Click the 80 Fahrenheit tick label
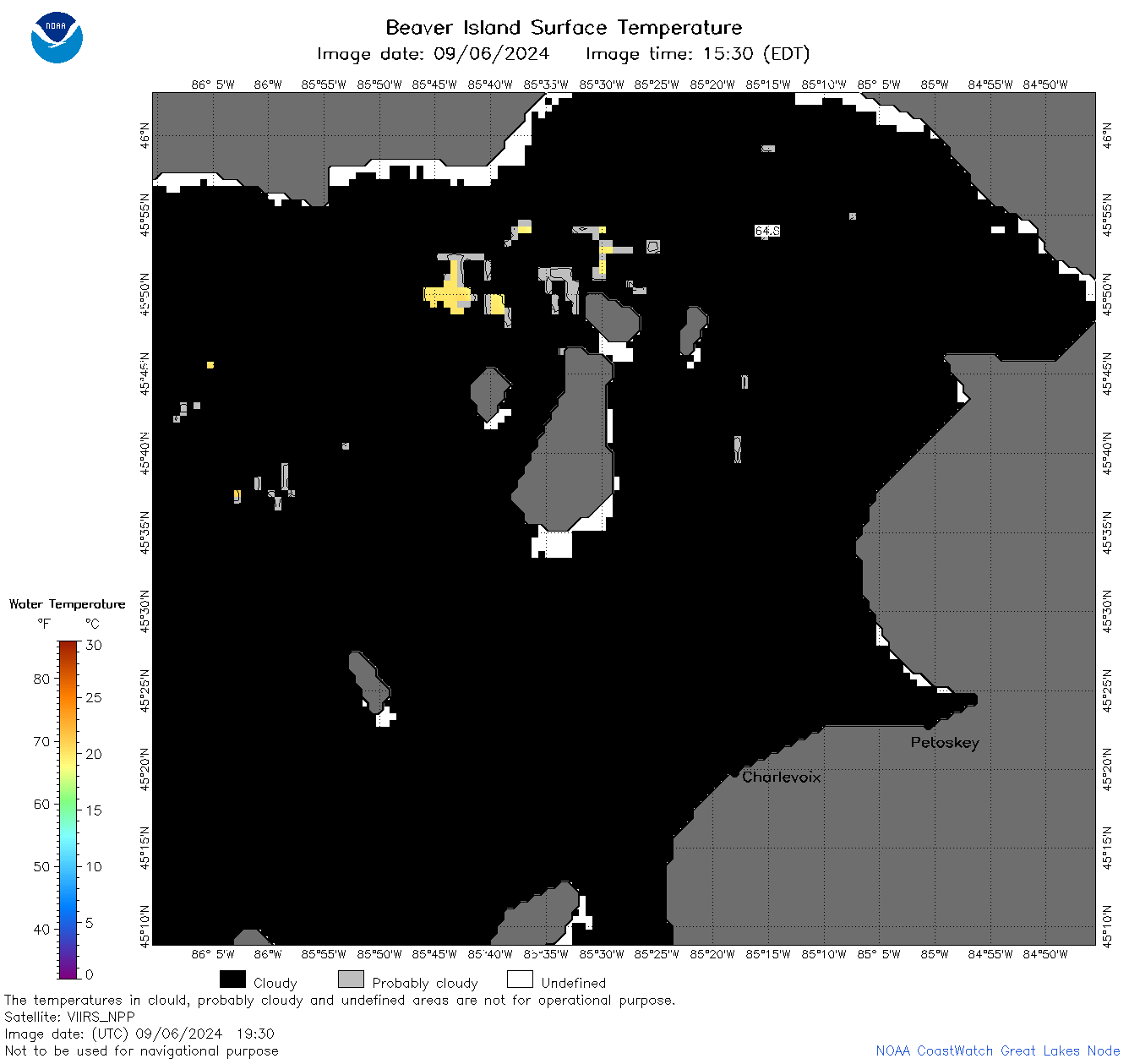The width and height of the screenshot is (1129, 1064). pos(41,679)
